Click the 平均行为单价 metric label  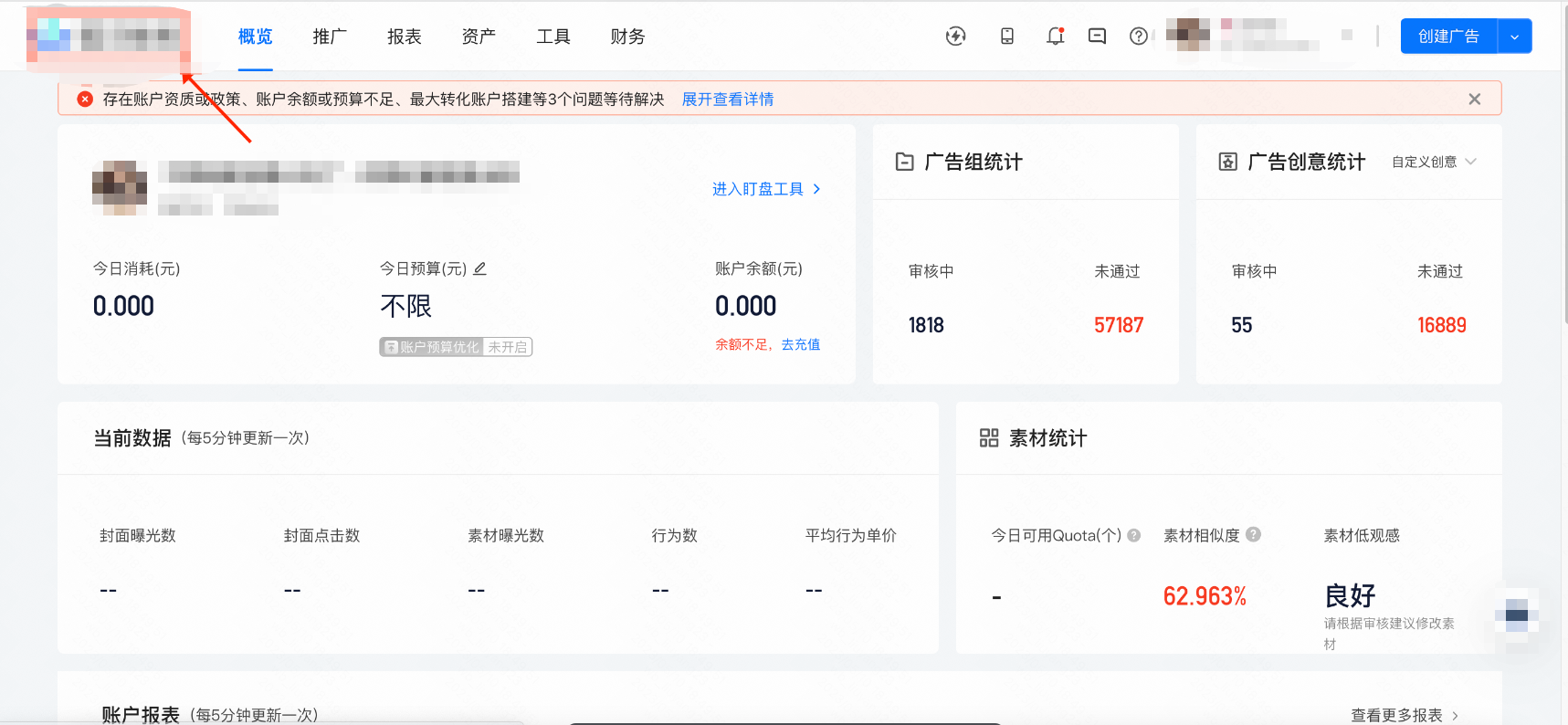point(850,535)
